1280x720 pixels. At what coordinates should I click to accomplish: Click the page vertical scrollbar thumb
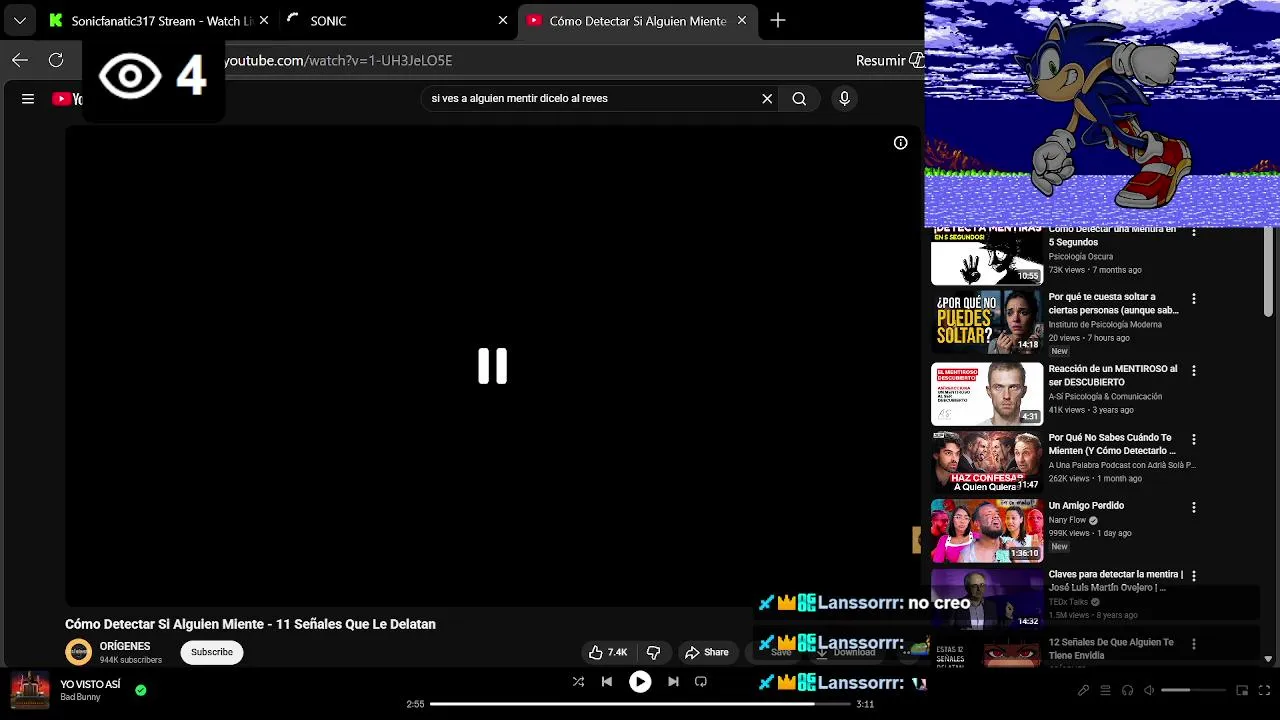(1268, 273)
